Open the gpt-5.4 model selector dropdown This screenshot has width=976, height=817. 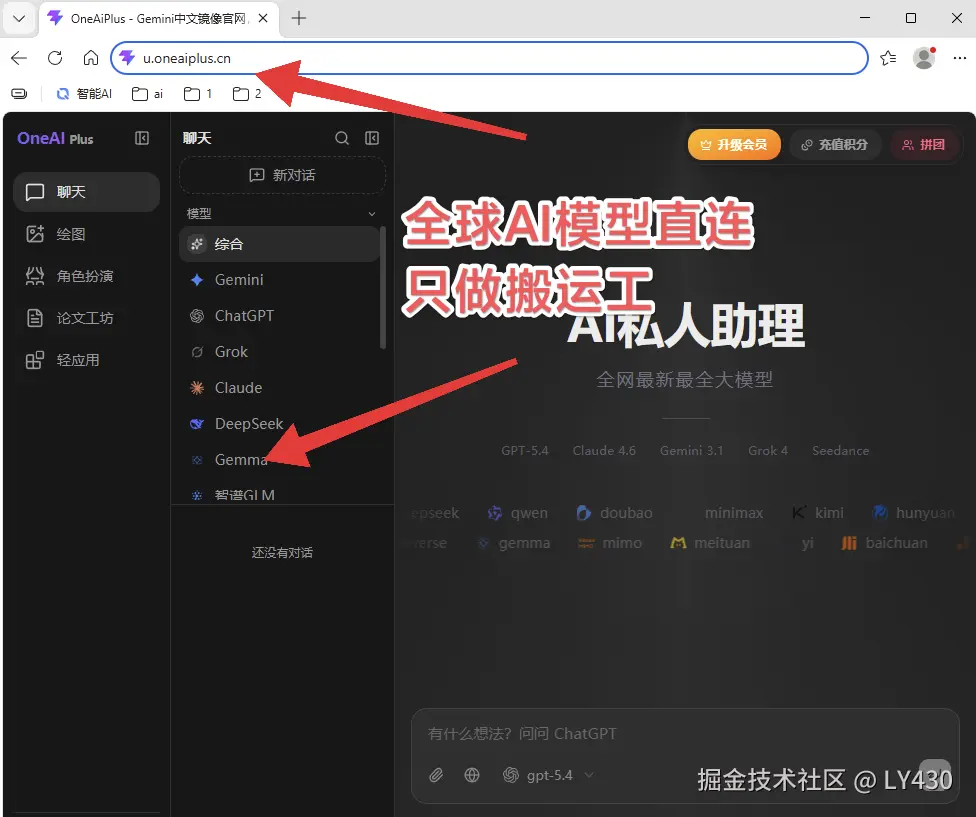coord(548,775)
